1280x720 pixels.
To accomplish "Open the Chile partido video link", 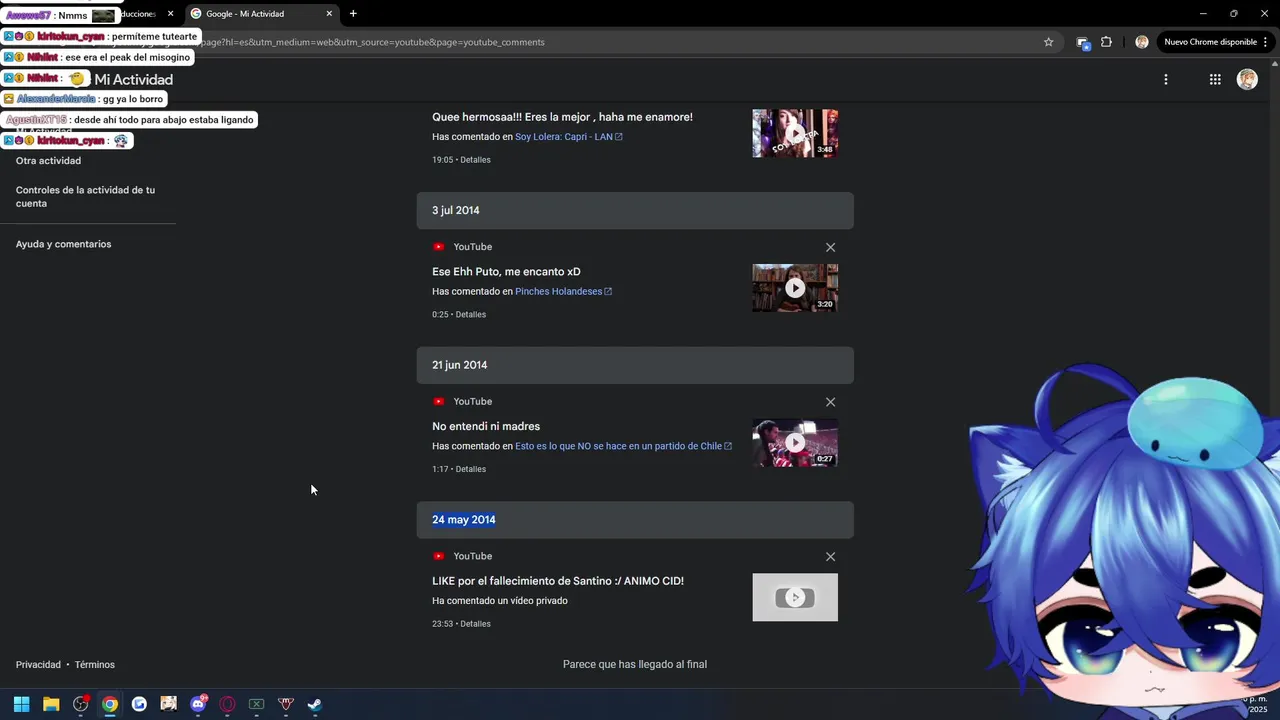I will click(x=623, y=446).
